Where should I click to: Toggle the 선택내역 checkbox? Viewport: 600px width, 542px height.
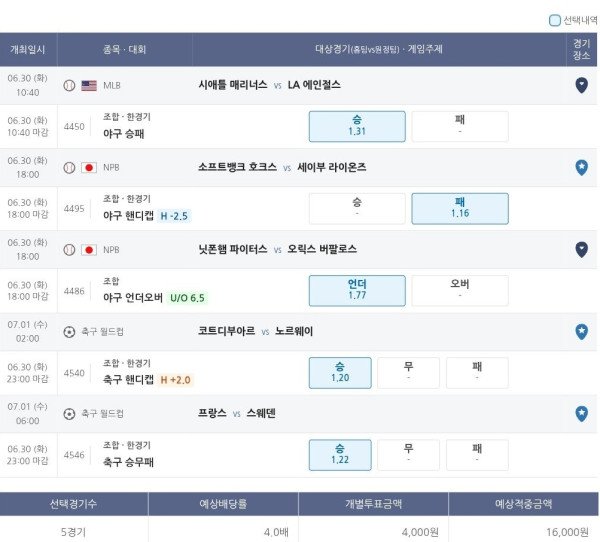coord(554,20)
